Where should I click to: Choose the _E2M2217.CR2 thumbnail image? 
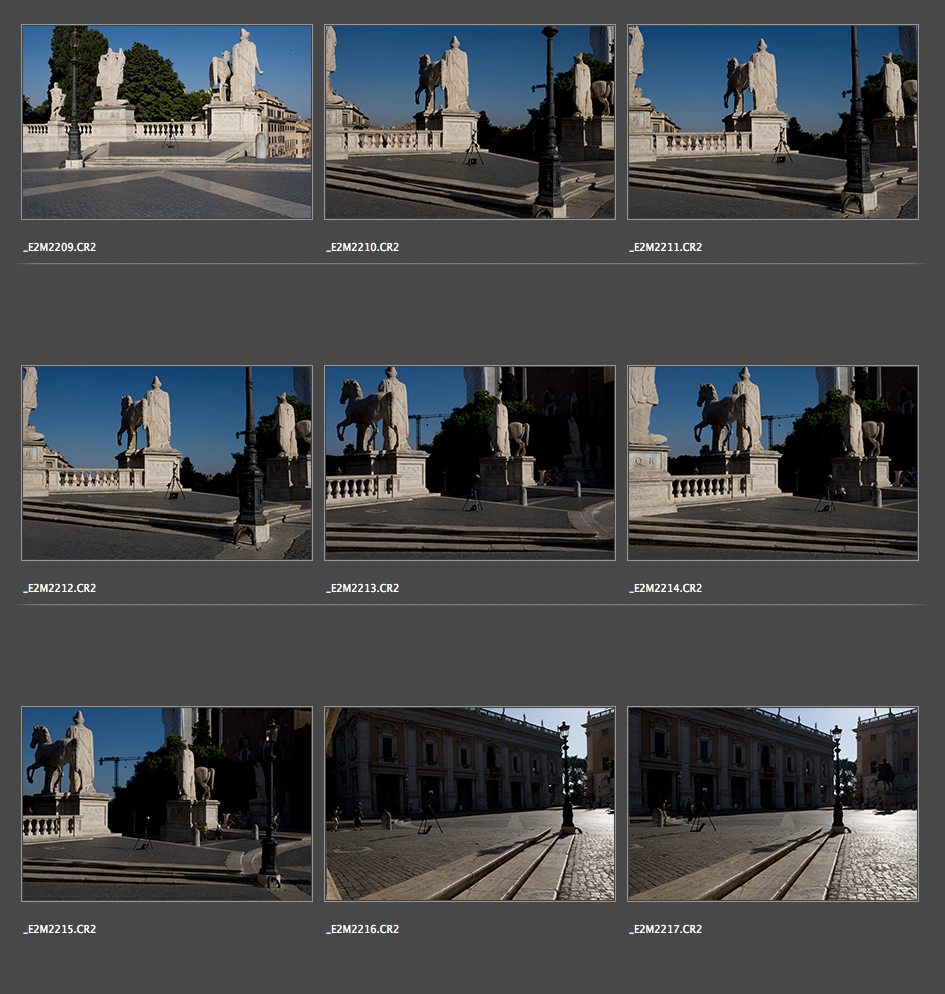coord(772,804)
